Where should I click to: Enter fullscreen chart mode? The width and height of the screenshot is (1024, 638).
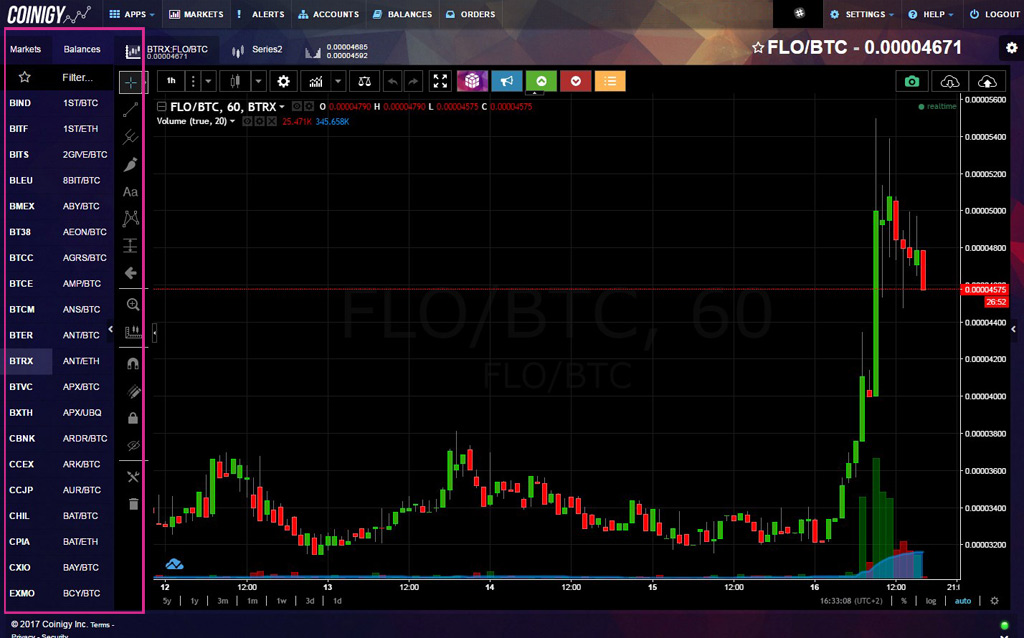point(440,81)
